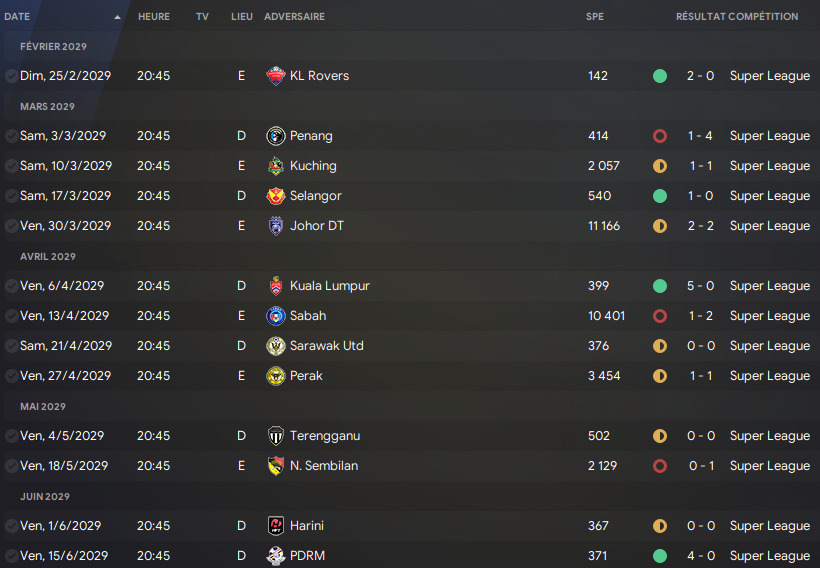
Task: Click the green win indicator for Kuala Lumpur
Action: point(660,286)
